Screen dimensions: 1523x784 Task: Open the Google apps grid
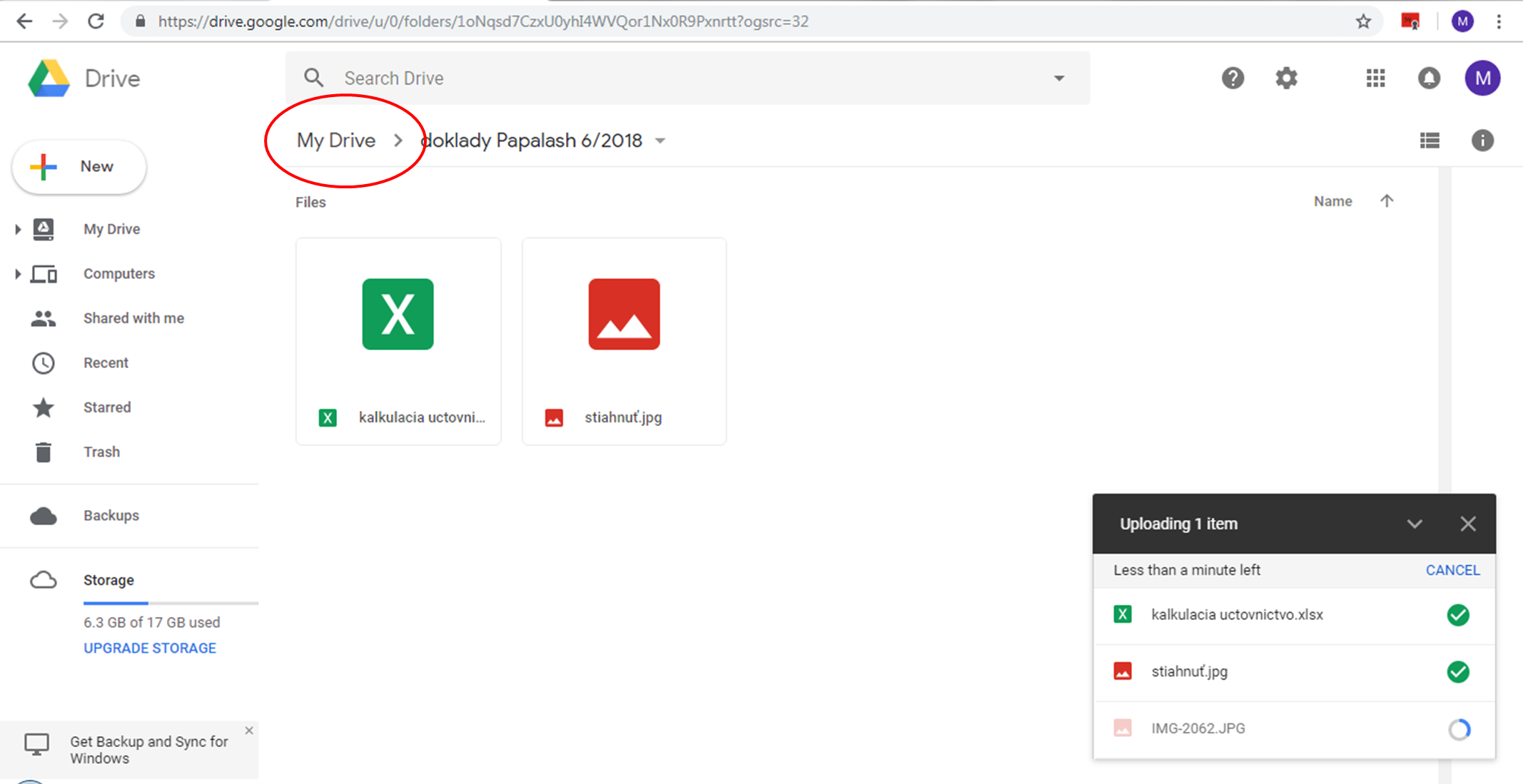[x=1375, y=78]
